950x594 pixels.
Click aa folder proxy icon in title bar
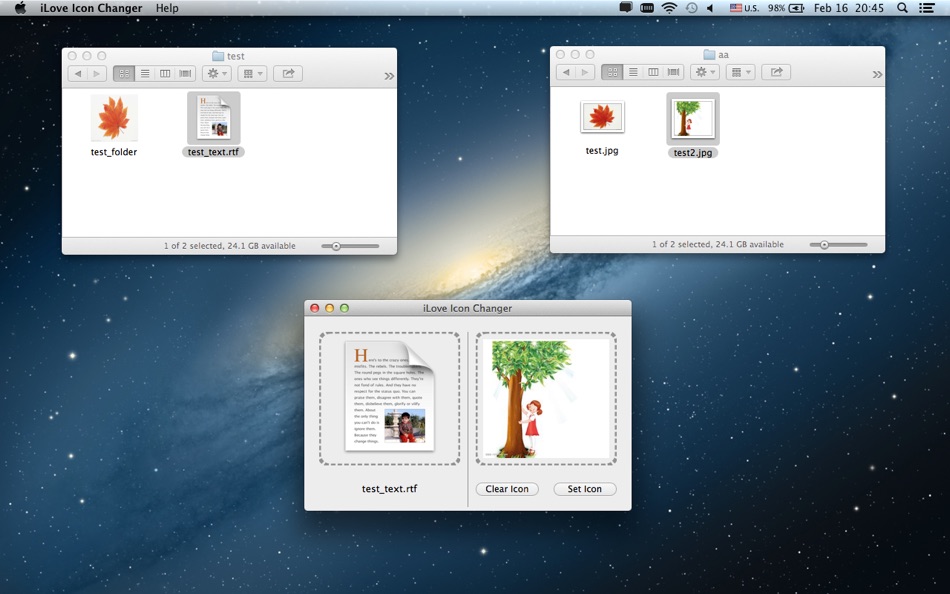pyautogui.click(x=709, y=55)
